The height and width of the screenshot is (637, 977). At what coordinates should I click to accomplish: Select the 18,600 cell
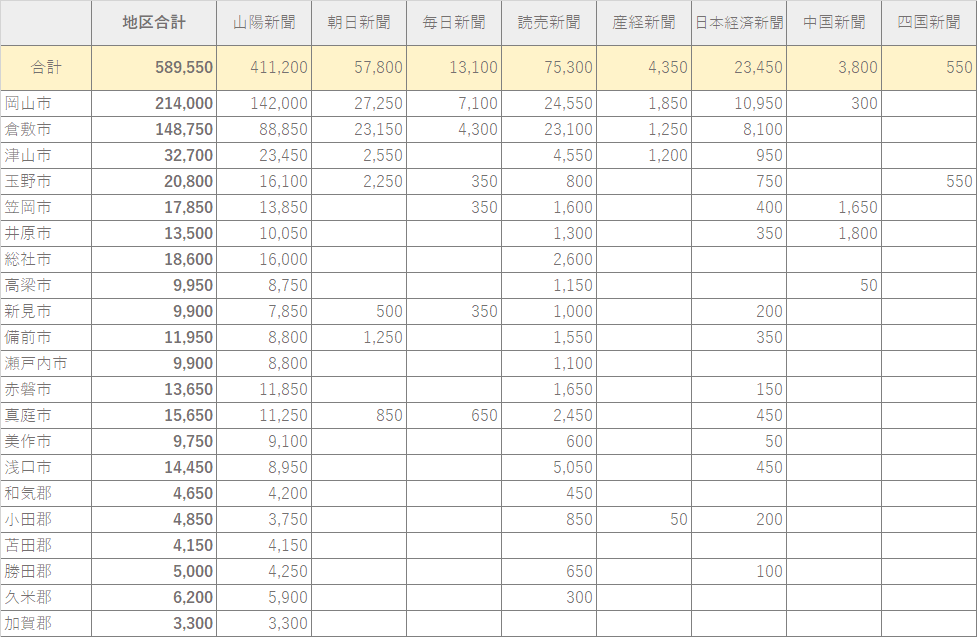(x=154, y=259)
